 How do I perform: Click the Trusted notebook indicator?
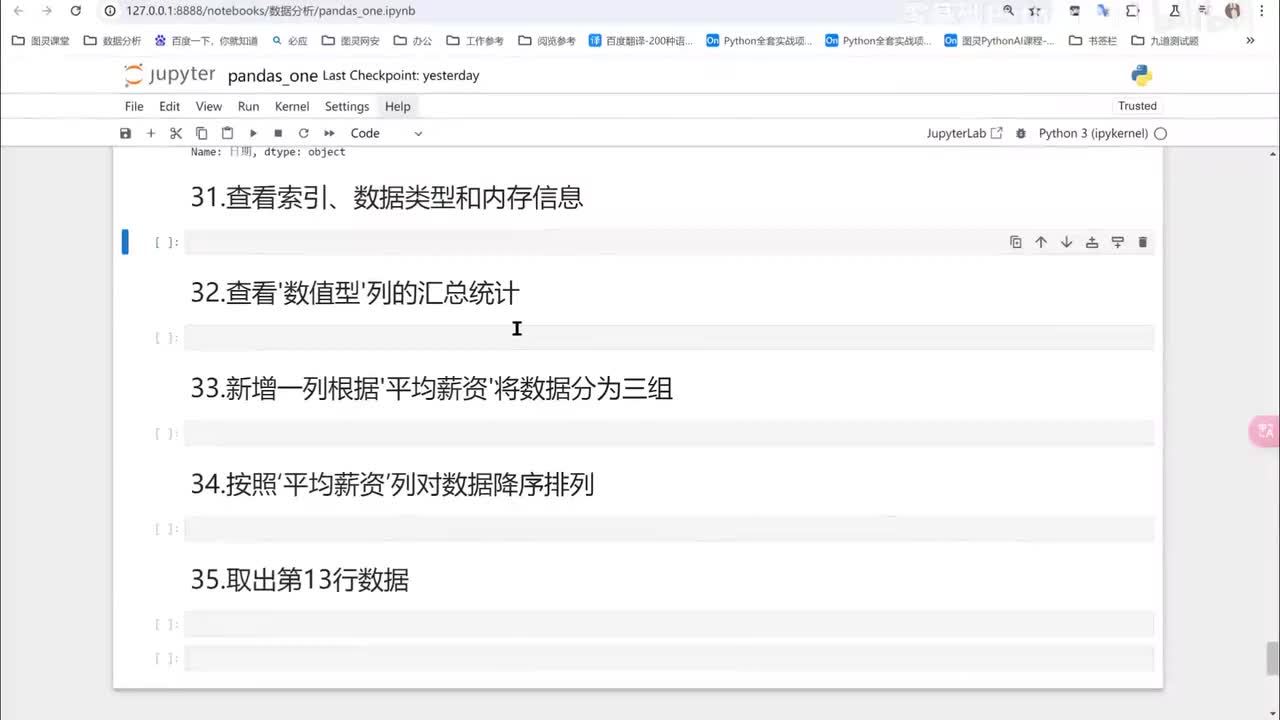click(1137, 106)
